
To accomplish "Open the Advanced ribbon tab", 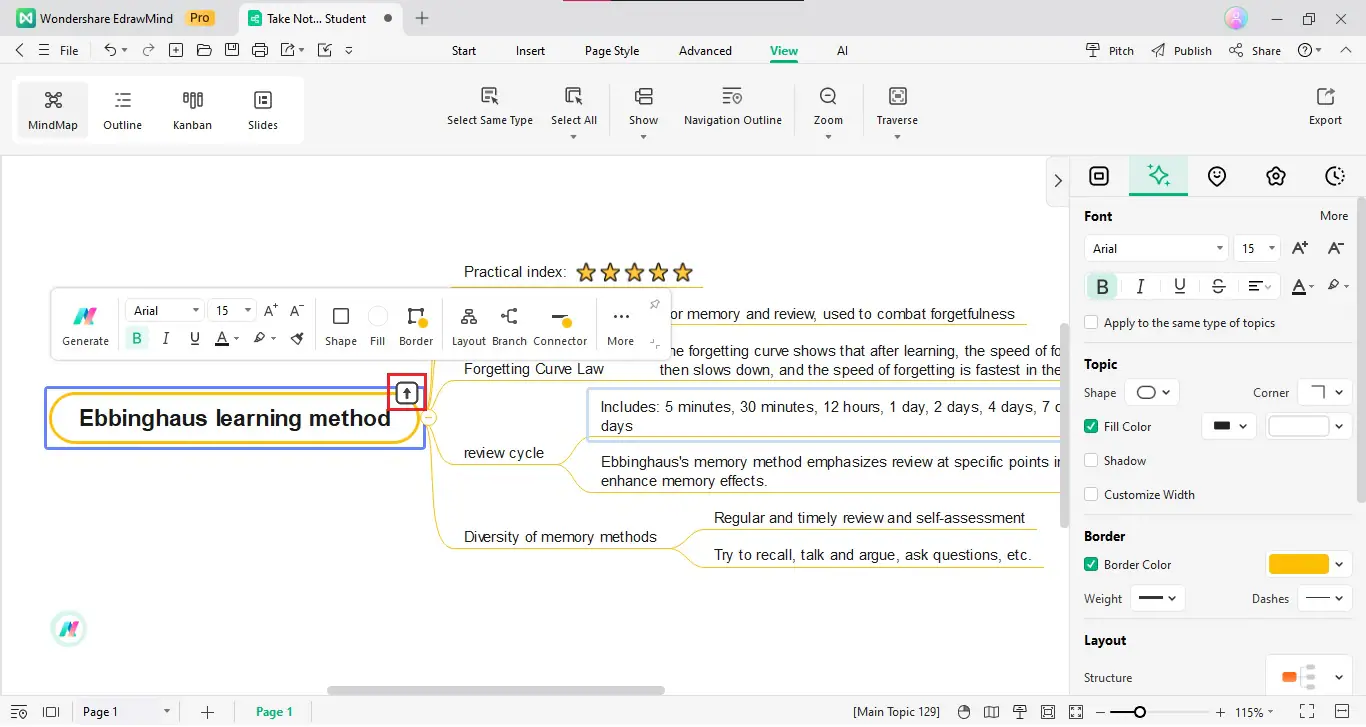I will click(705, 51).
